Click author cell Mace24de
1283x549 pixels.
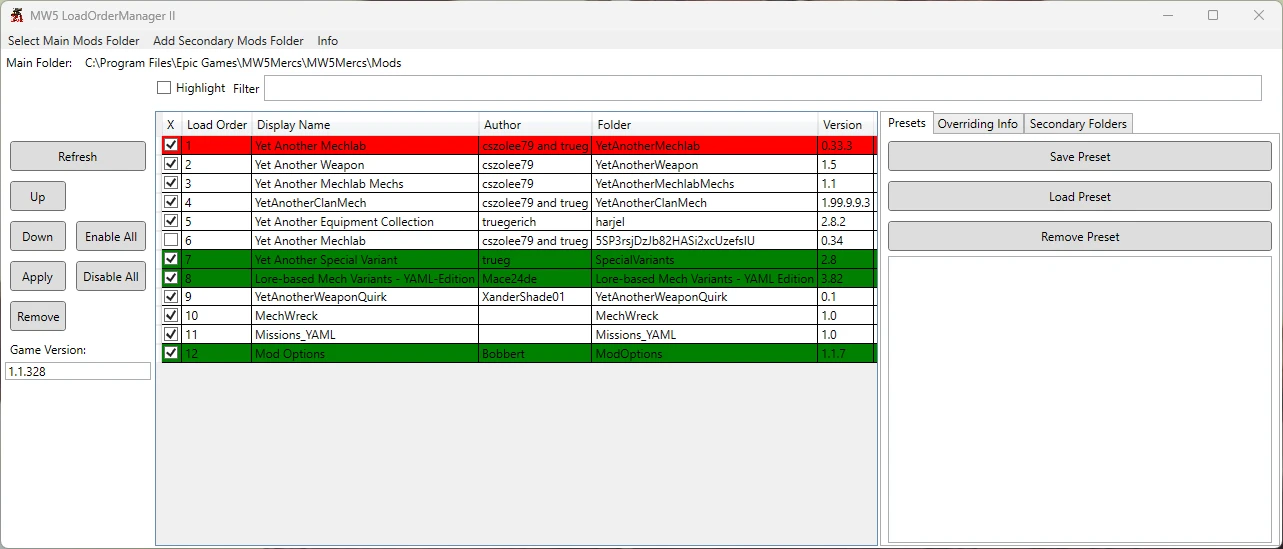535,278
